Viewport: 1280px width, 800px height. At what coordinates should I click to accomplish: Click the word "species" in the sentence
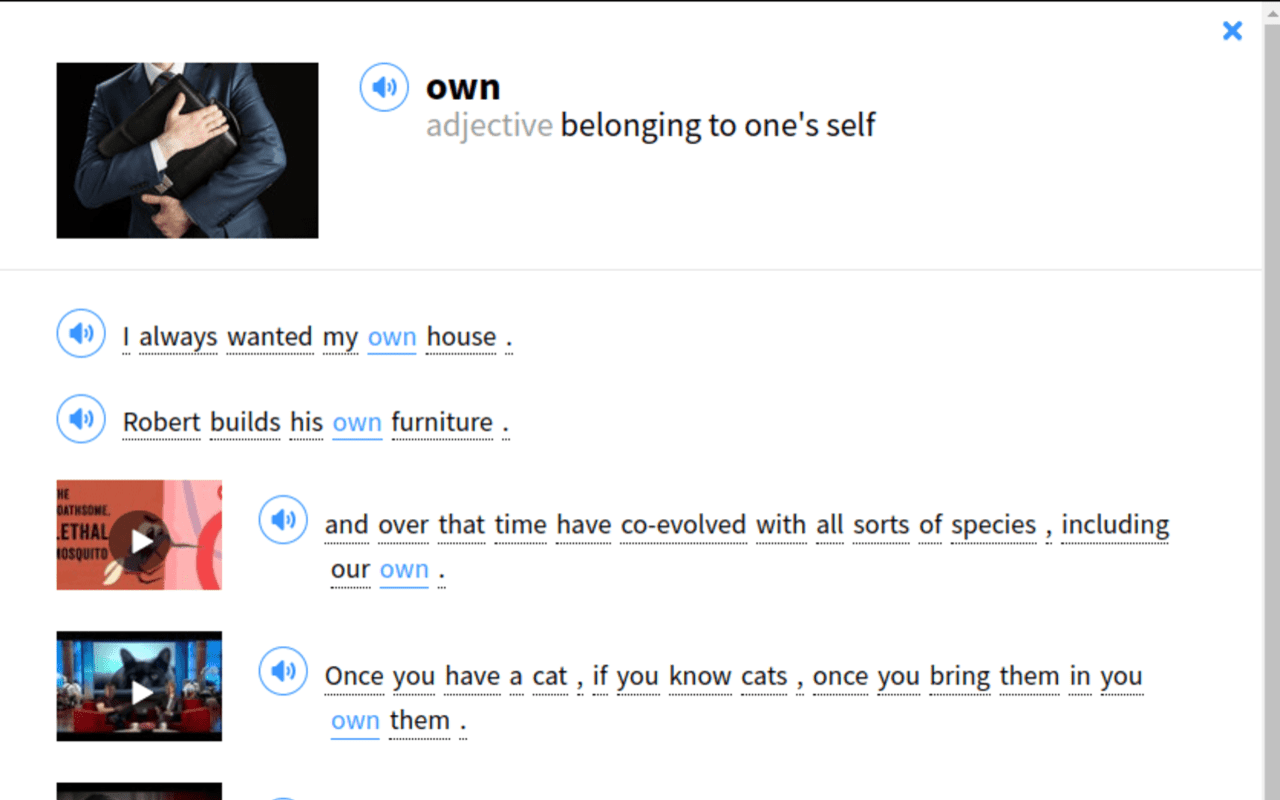coord(993,525)
